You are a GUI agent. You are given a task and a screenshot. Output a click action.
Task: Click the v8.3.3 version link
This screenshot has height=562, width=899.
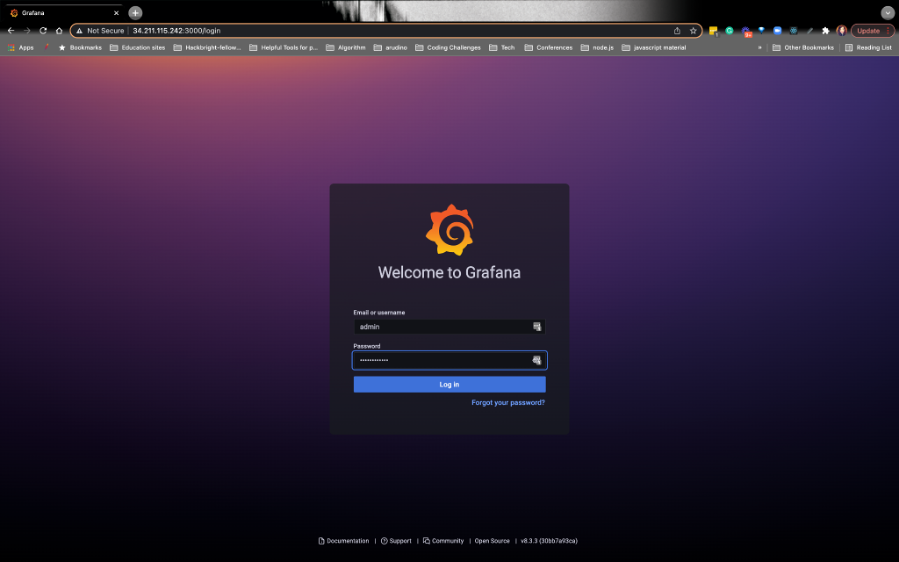[x=549, y=541]
